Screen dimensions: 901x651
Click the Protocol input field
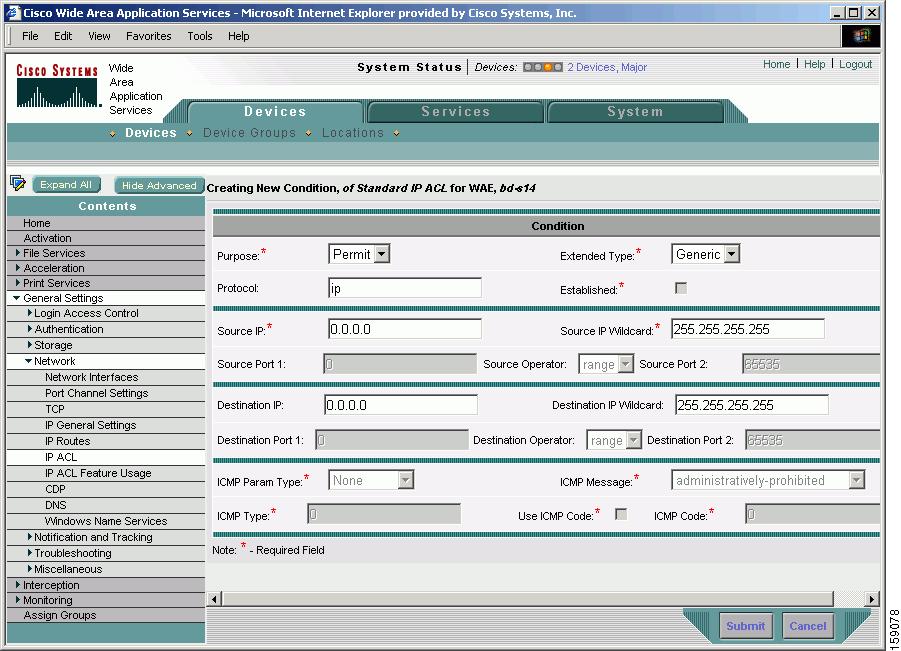(405, 288)
